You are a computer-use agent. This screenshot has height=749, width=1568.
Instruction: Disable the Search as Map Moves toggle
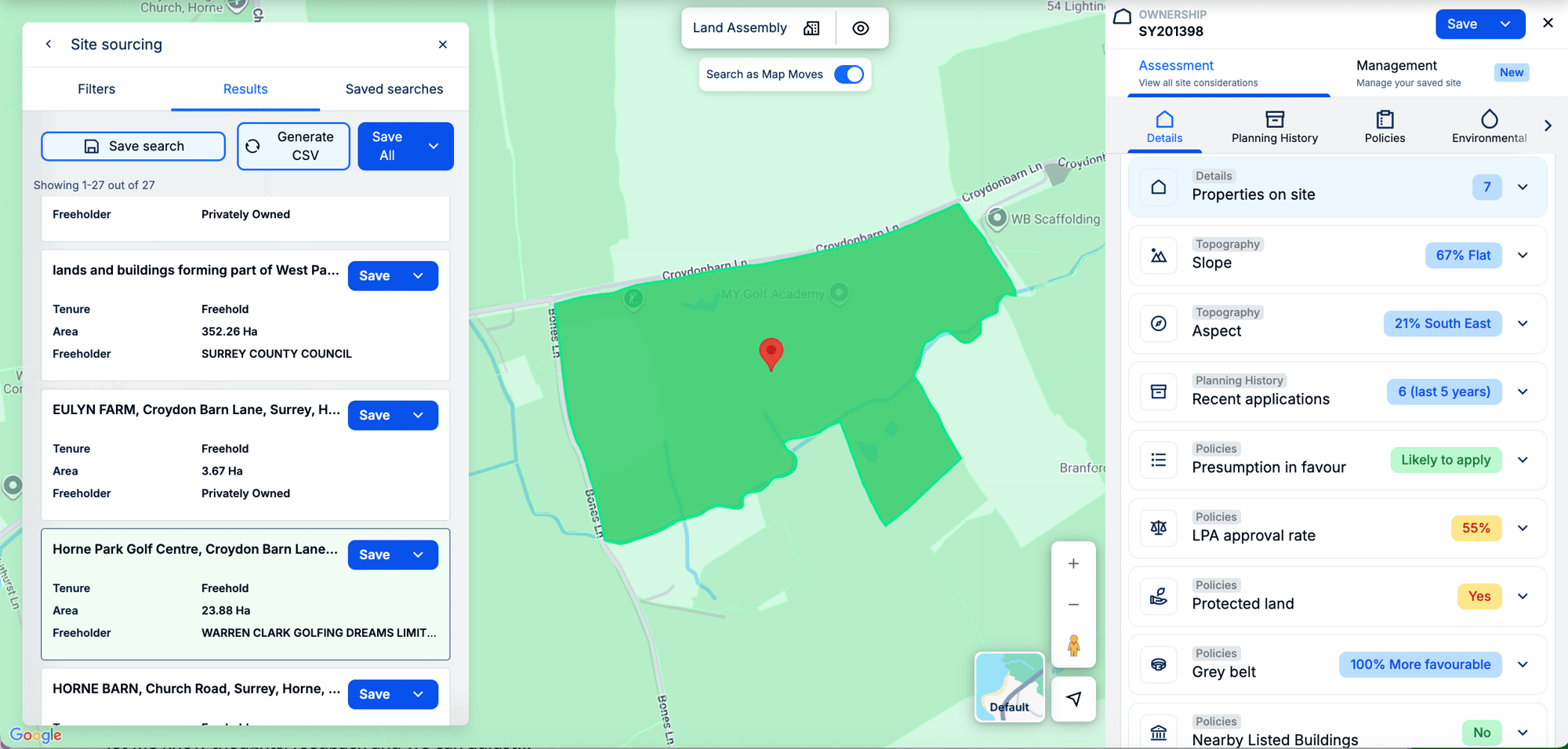click(x=848, y=74)
